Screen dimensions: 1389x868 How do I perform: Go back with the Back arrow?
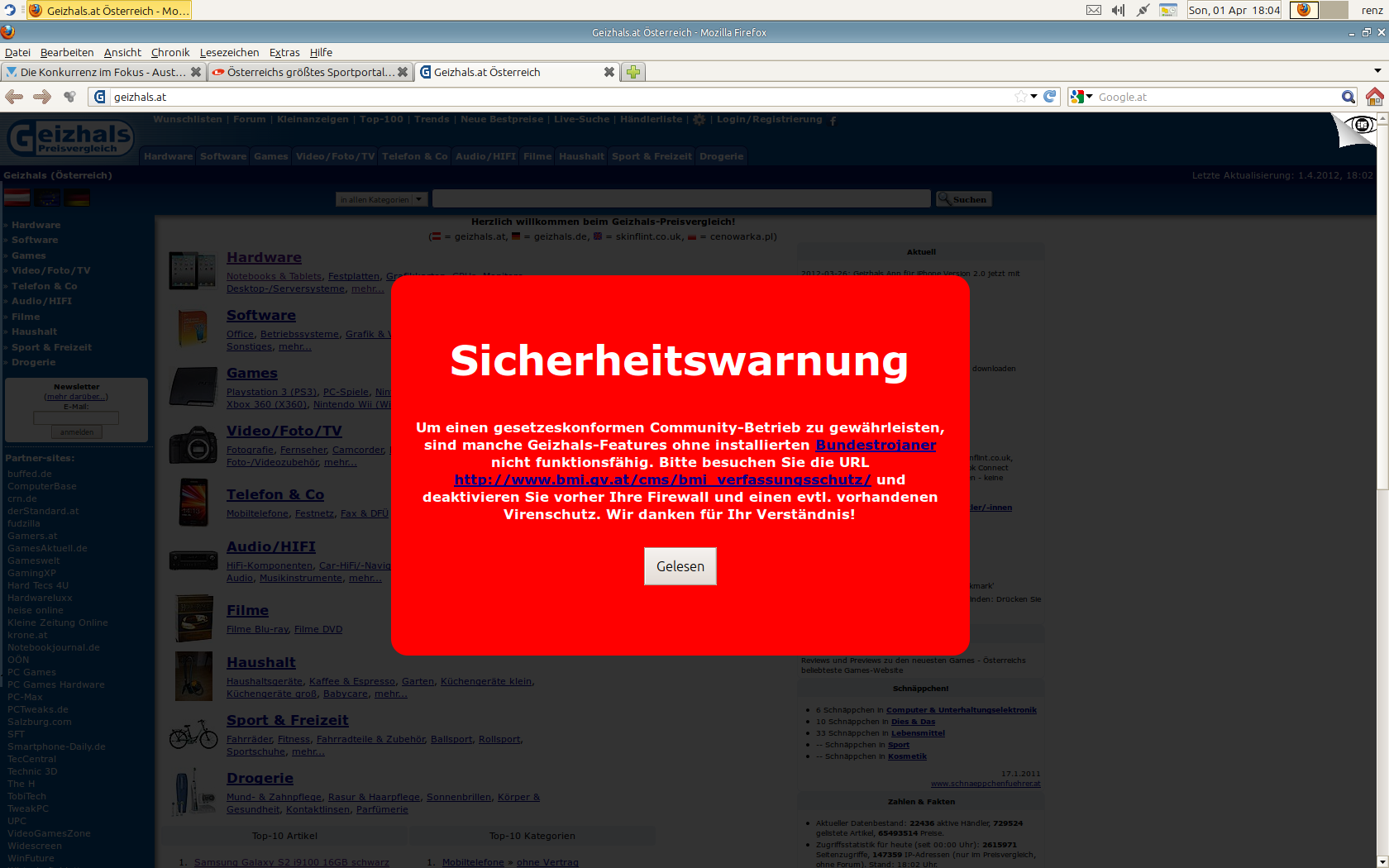(14, 97)
